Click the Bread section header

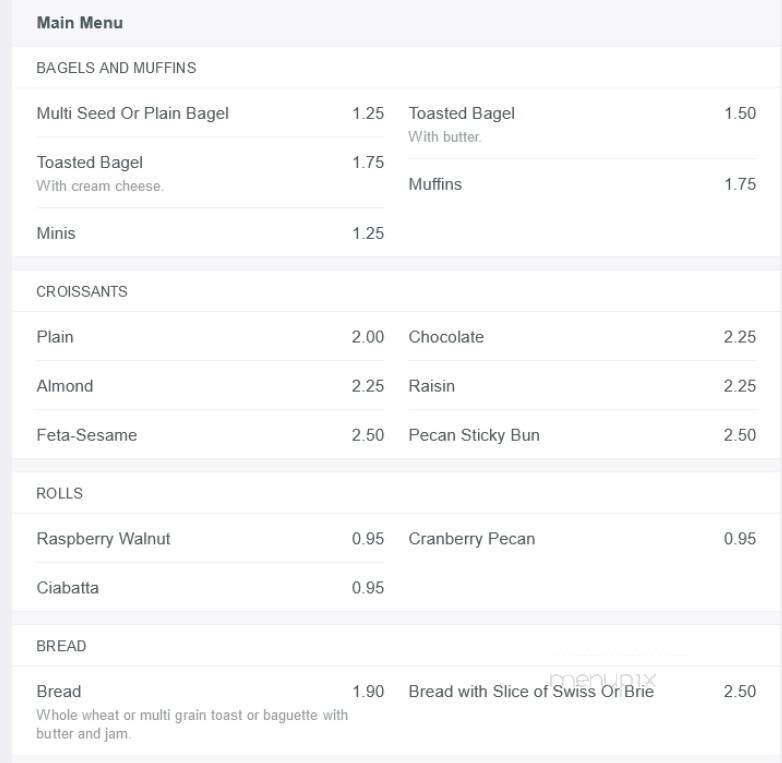[61, 646]
